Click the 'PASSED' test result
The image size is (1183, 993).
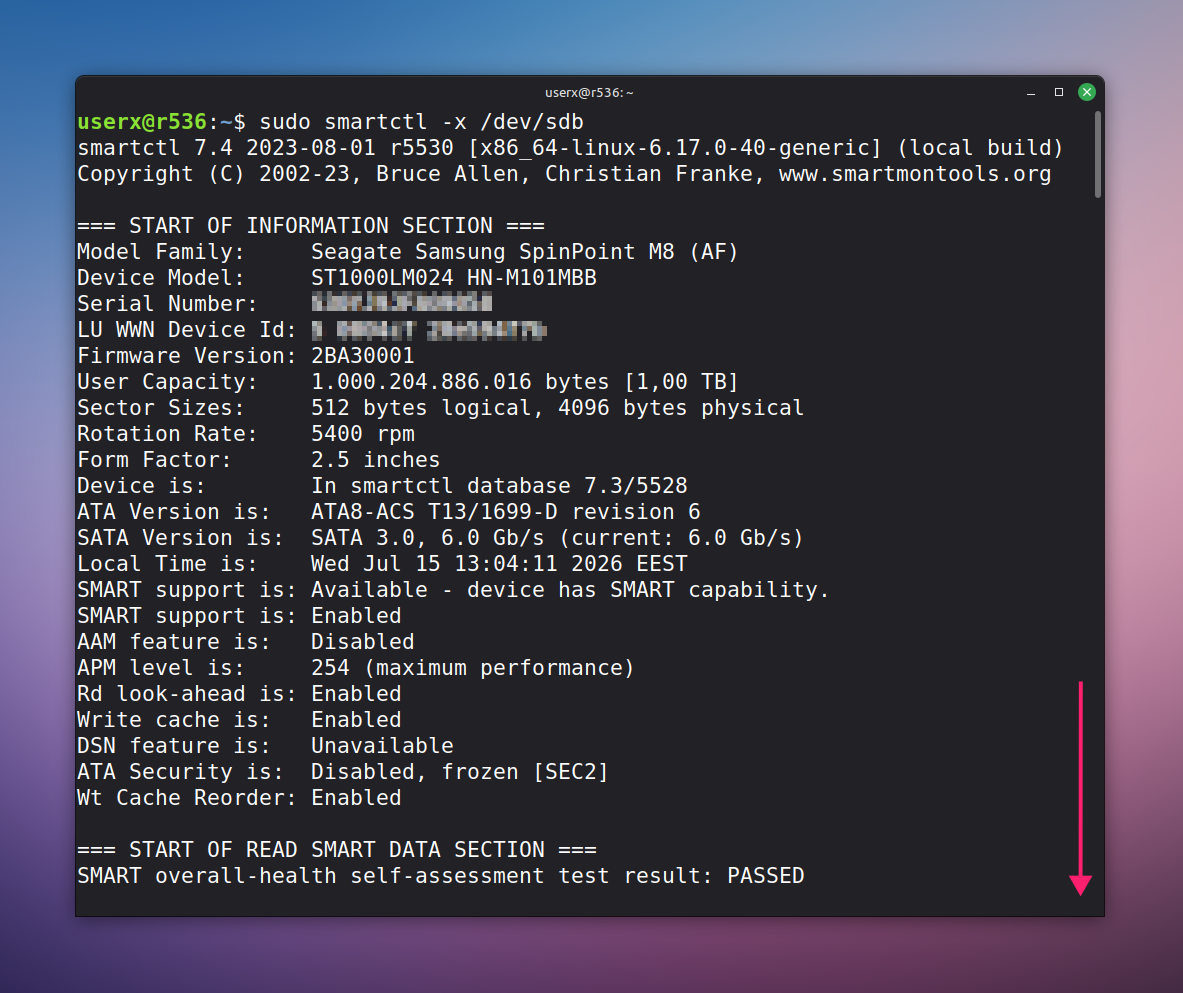tap(765, 876)
